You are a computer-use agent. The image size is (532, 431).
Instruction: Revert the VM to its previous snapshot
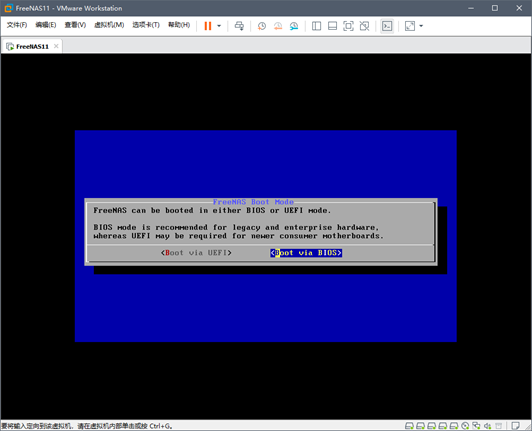click(278, 26)
